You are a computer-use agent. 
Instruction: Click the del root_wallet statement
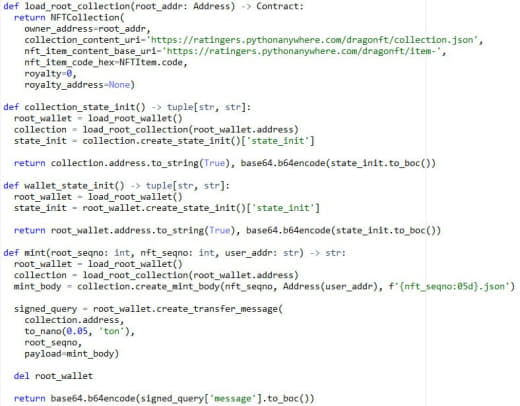(x=53, y=376)
